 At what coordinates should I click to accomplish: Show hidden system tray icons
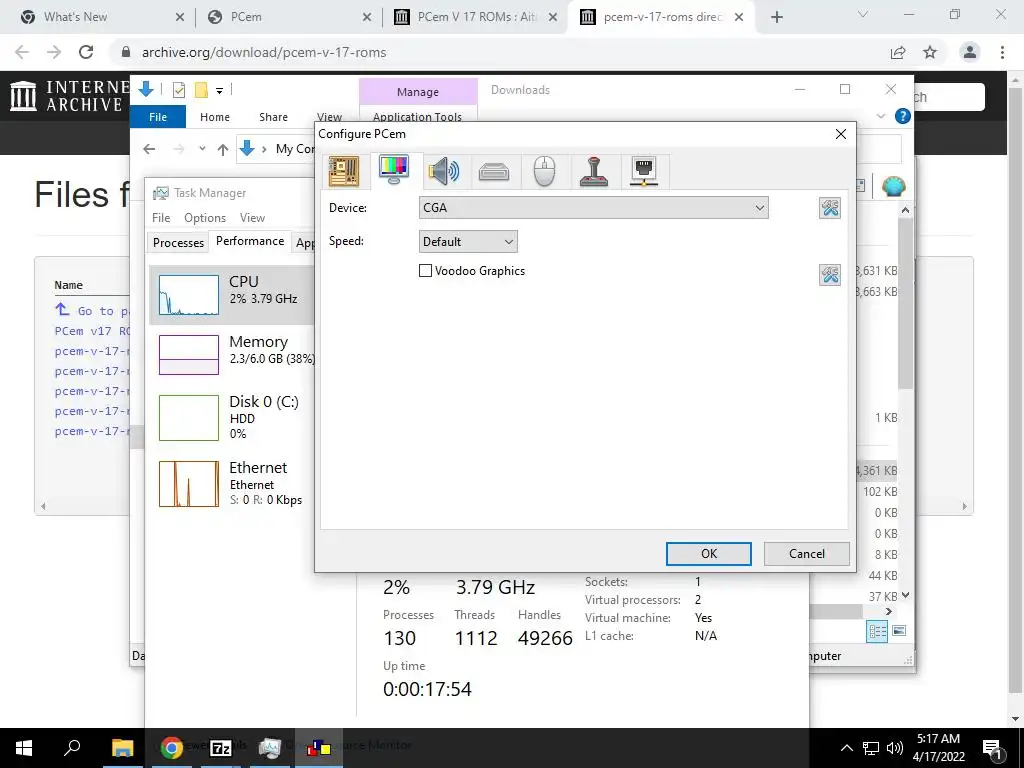click(846, 748)
